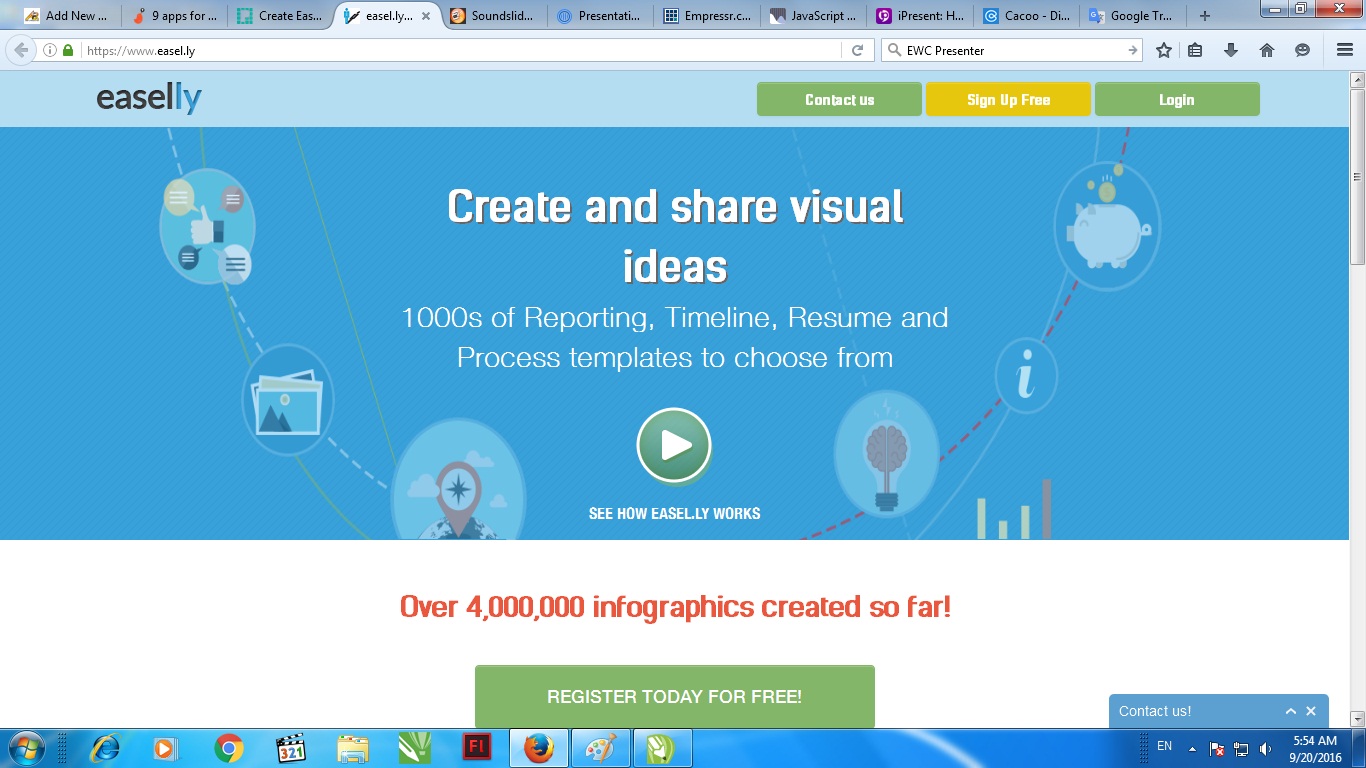
Task: Bookmark this page with the star icon
Action: pos(1164,50)
